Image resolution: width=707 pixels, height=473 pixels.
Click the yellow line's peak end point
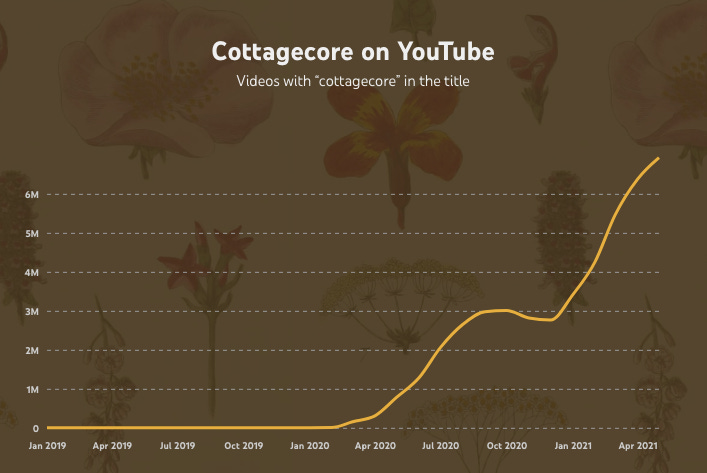pyautogui.click(x=658, y=158)
